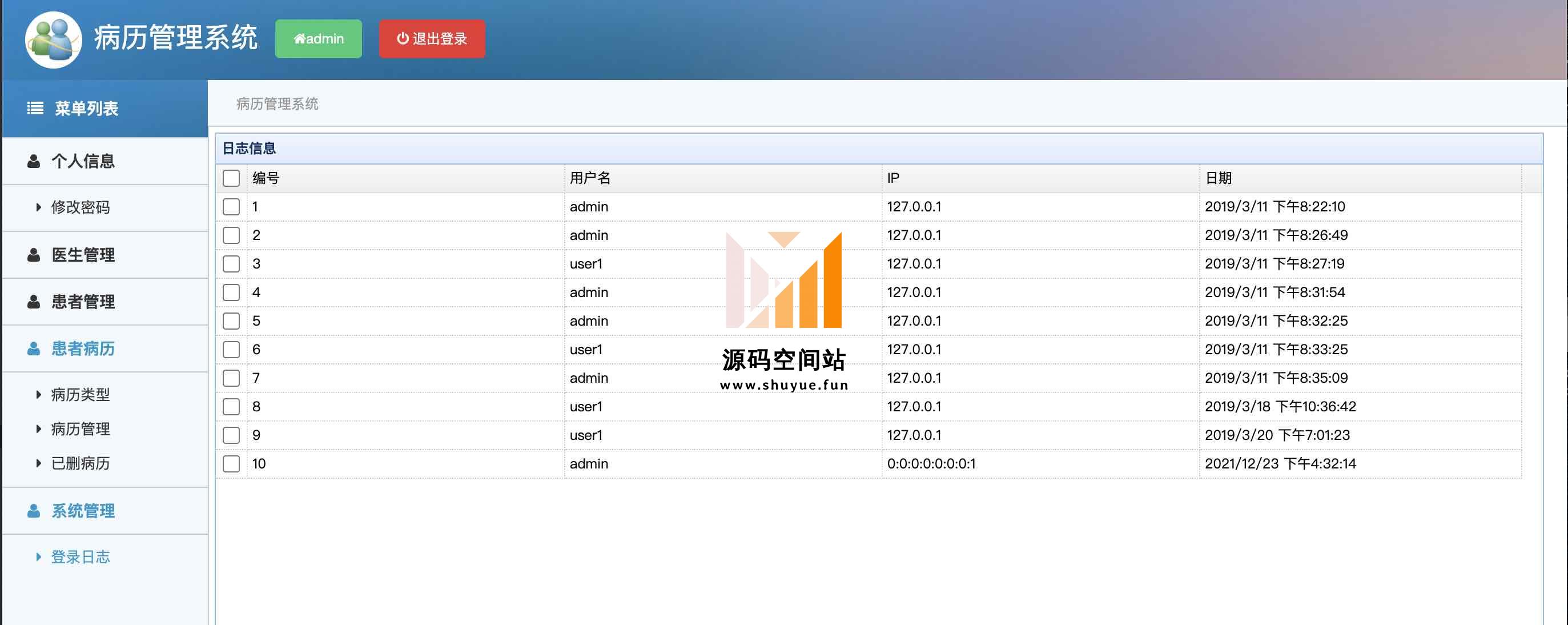
Task: Click the power icon in 退出登录 button
Action: tap(403, 38)
